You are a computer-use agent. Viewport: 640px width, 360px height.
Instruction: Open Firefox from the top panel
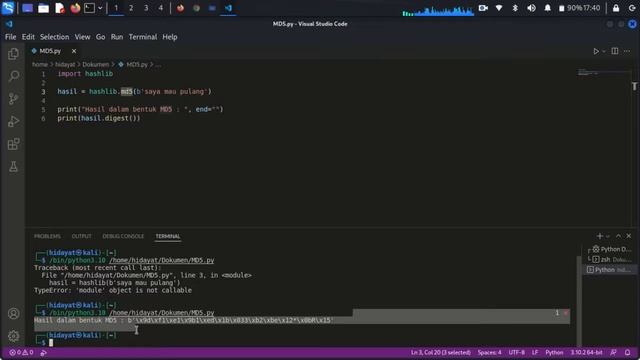tap(75, 8)
